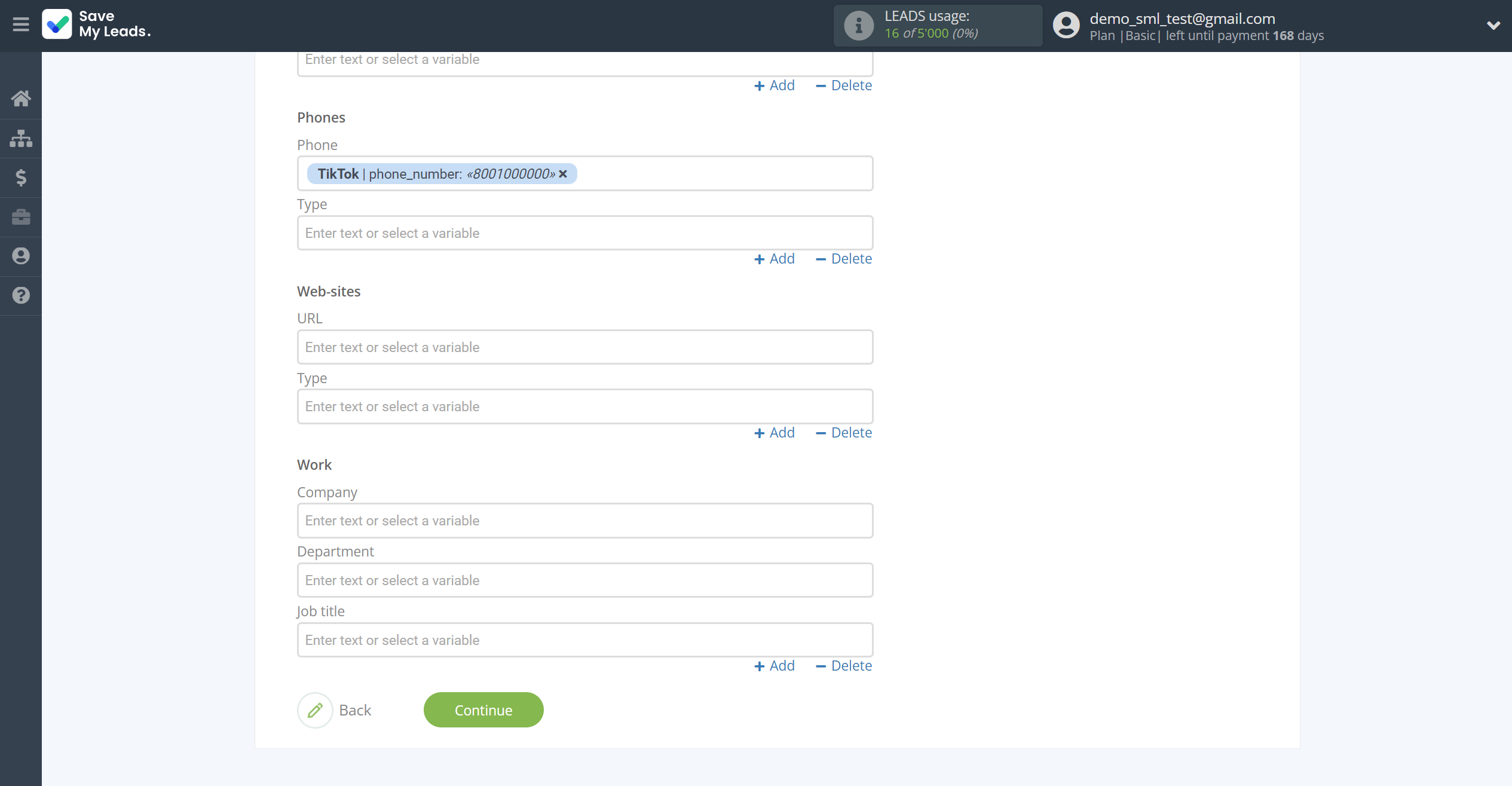
Task: Click the demo_sml_test@gmail.com account email
Action: click(x=1182, y=19)
